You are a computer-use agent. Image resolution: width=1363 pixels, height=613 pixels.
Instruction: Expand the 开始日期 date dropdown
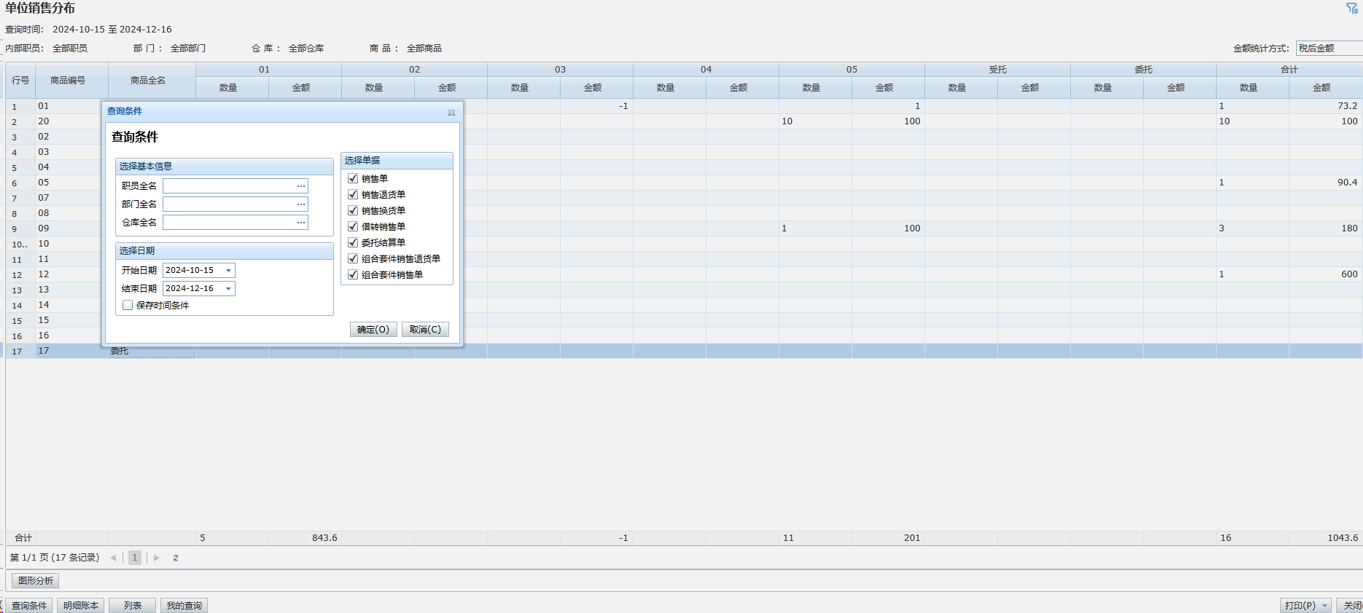coord(228,271)
